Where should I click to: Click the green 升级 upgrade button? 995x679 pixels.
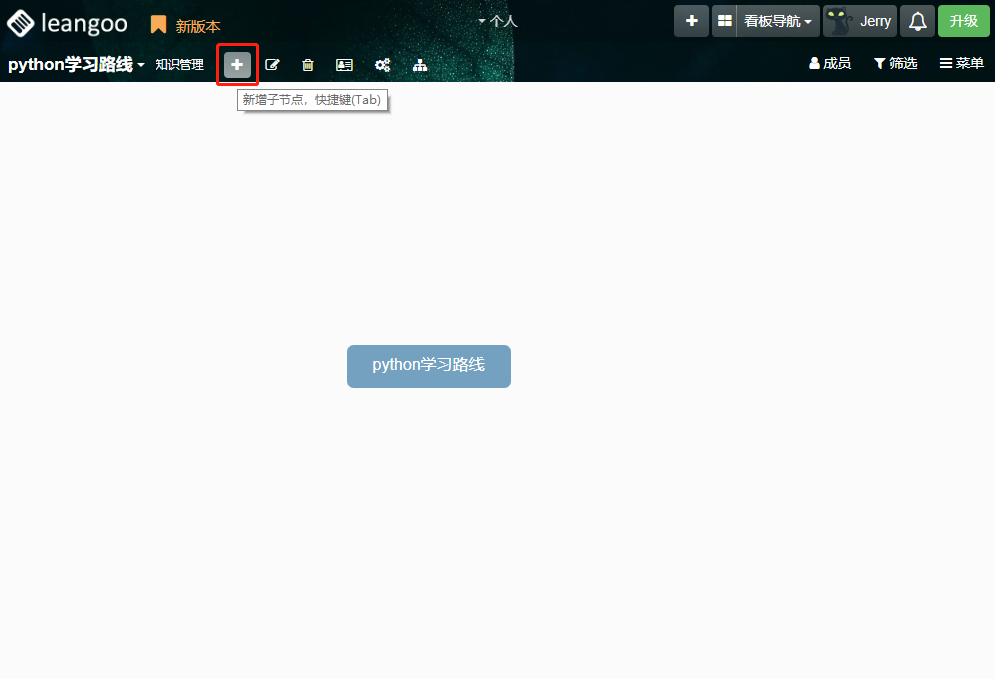coord(963,21)
